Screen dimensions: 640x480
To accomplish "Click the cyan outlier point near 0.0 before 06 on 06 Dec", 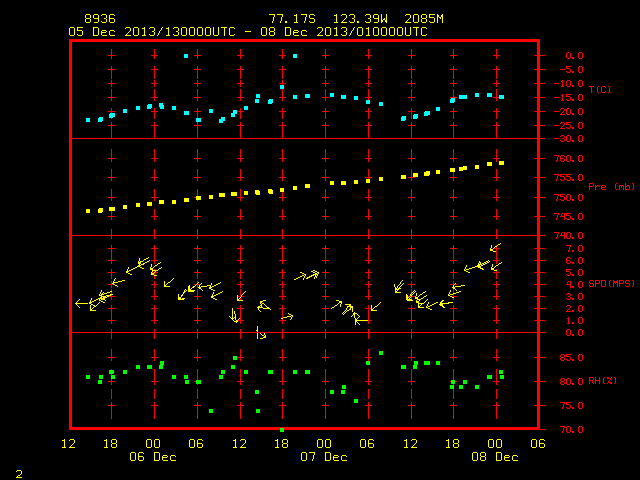I will (186, 56).
